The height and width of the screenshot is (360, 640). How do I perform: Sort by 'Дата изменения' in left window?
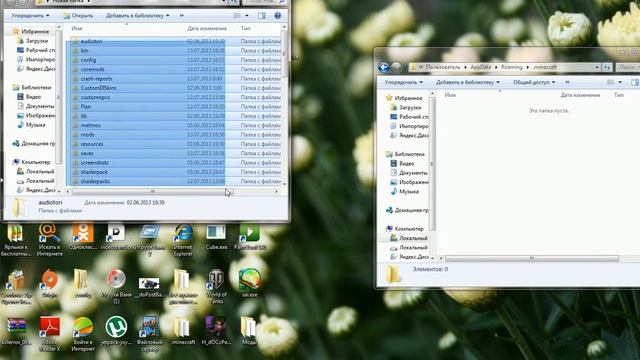(x=207, y=28)
